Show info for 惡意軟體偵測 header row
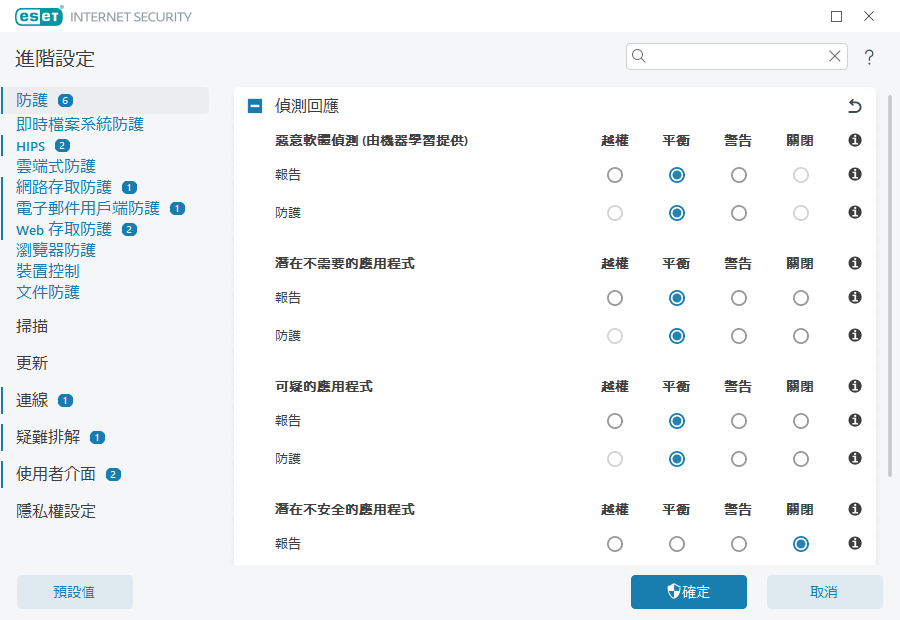Image resolution: width=900 pixels, height=620 pixels. coord(855,140)
